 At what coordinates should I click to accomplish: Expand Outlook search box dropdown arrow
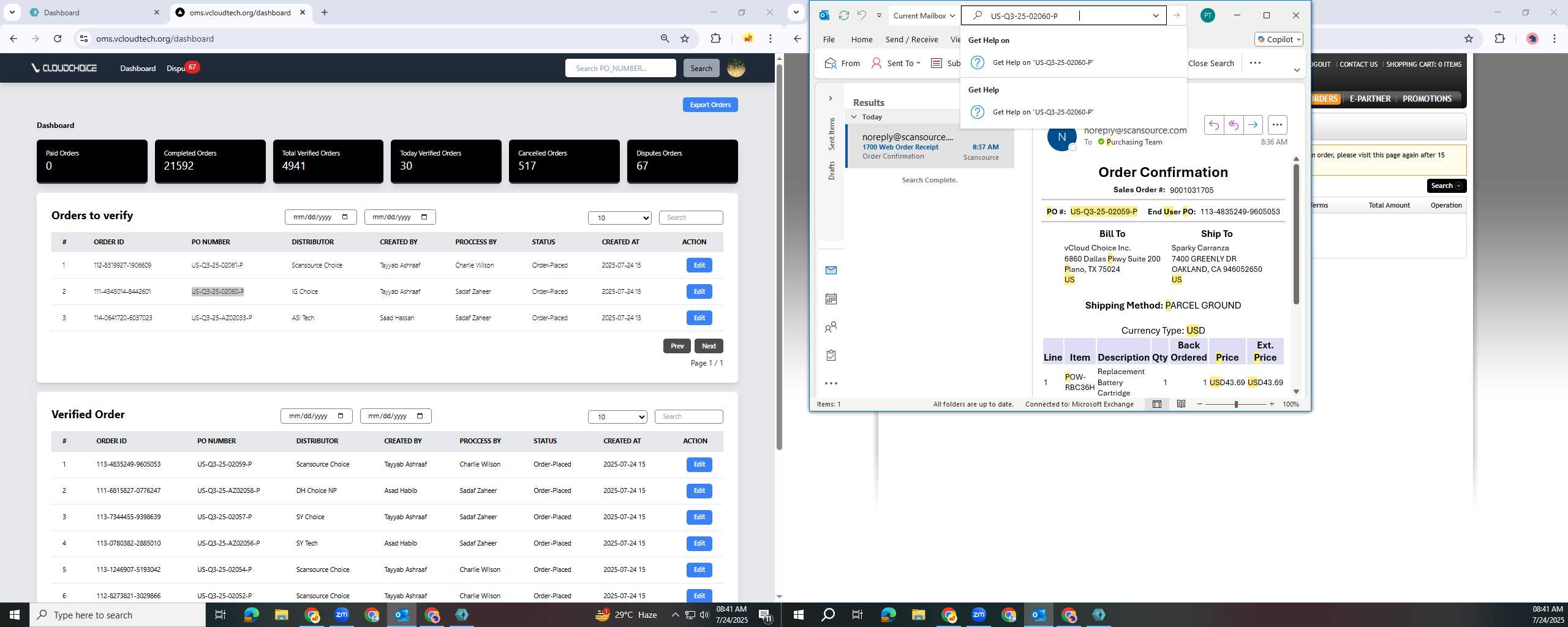pos(1155,16)
